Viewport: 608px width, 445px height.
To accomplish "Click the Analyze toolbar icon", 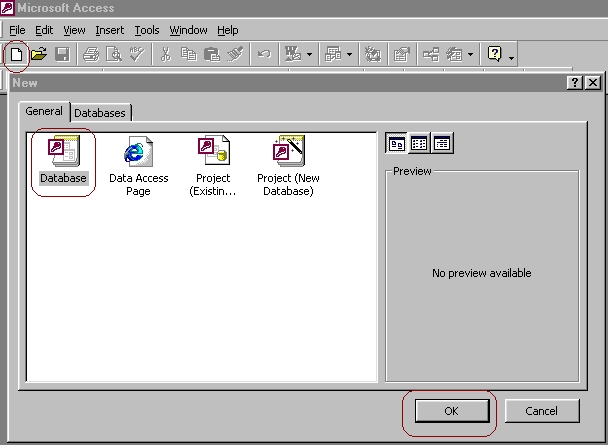I will (x=333, y=54).
